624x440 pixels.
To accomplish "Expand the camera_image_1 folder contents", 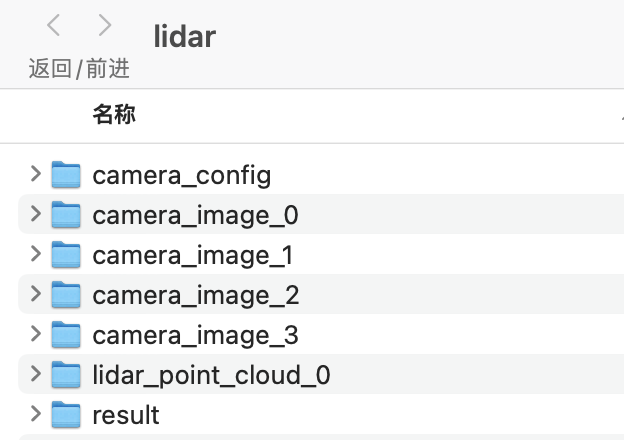I will pyautogui.click(x=36, y=254).
